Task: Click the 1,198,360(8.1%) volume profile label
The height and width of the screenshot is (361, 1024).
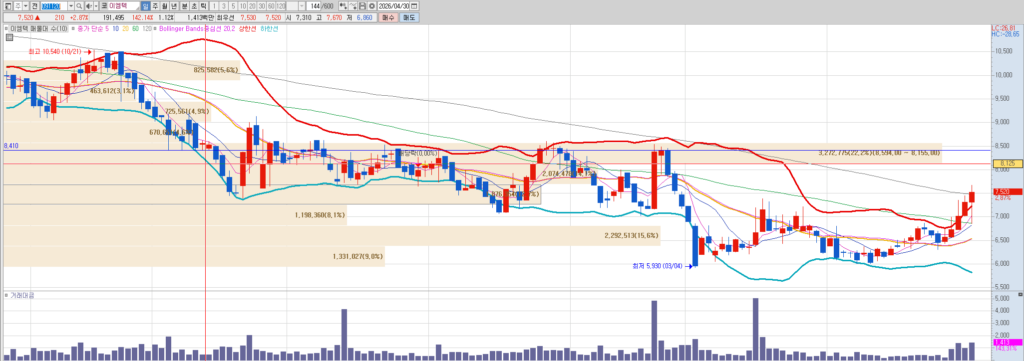Action: 319,214
